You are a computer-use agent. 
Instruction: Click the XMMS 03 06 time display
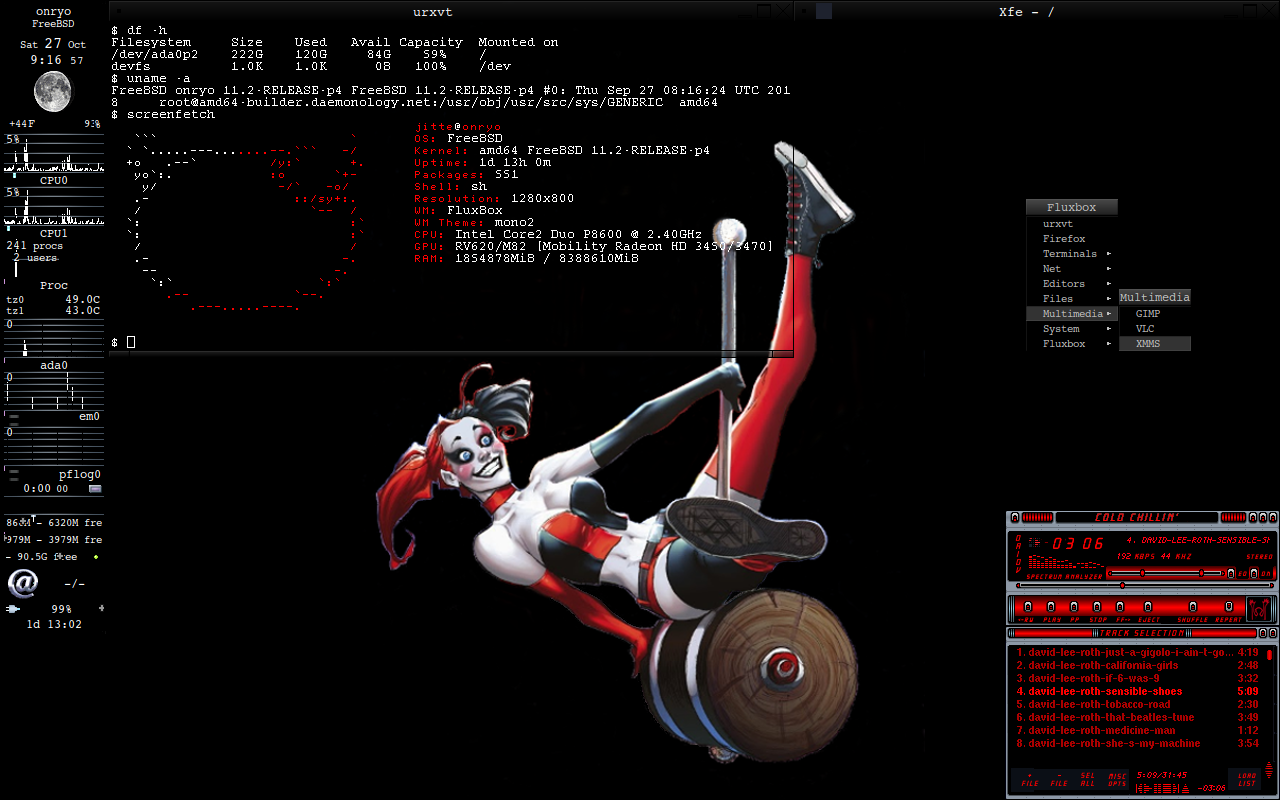[x=1077, y=544]
